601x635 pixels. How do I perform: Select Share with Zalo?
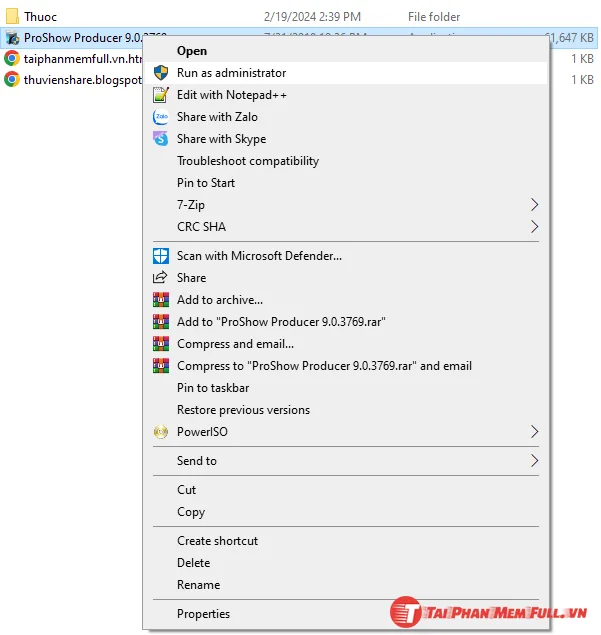(345, 117)
